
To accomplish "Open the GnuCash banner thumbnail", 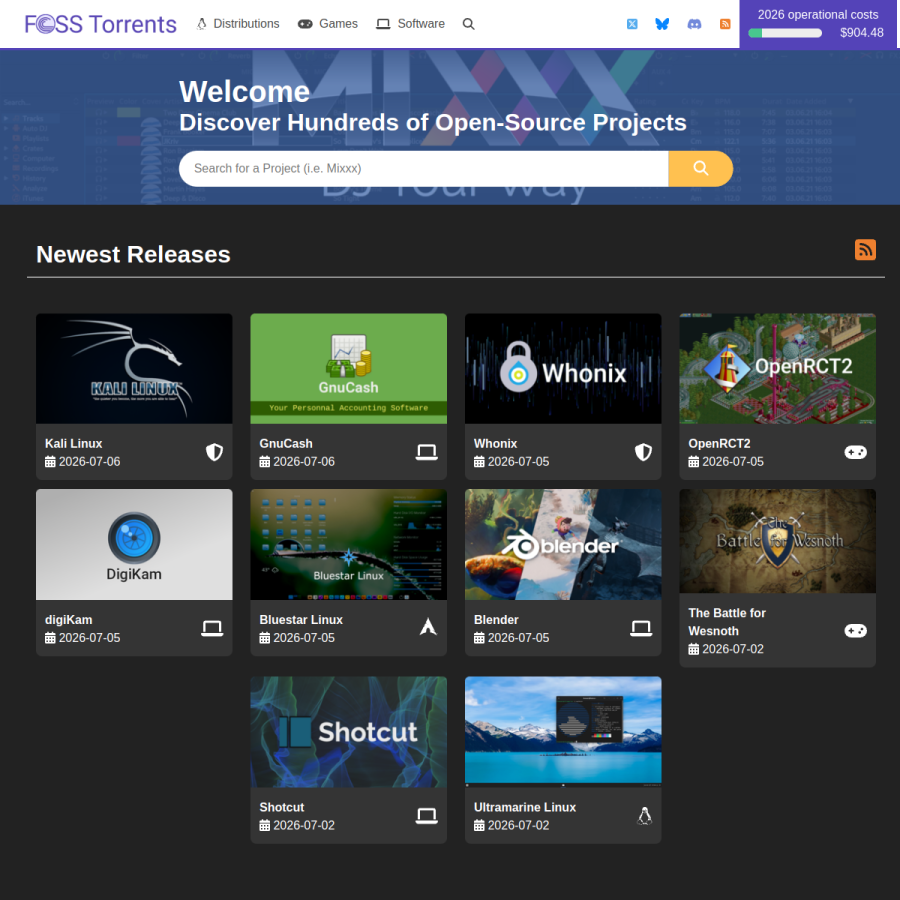I will pyautogui.click(x=348, y=368).
